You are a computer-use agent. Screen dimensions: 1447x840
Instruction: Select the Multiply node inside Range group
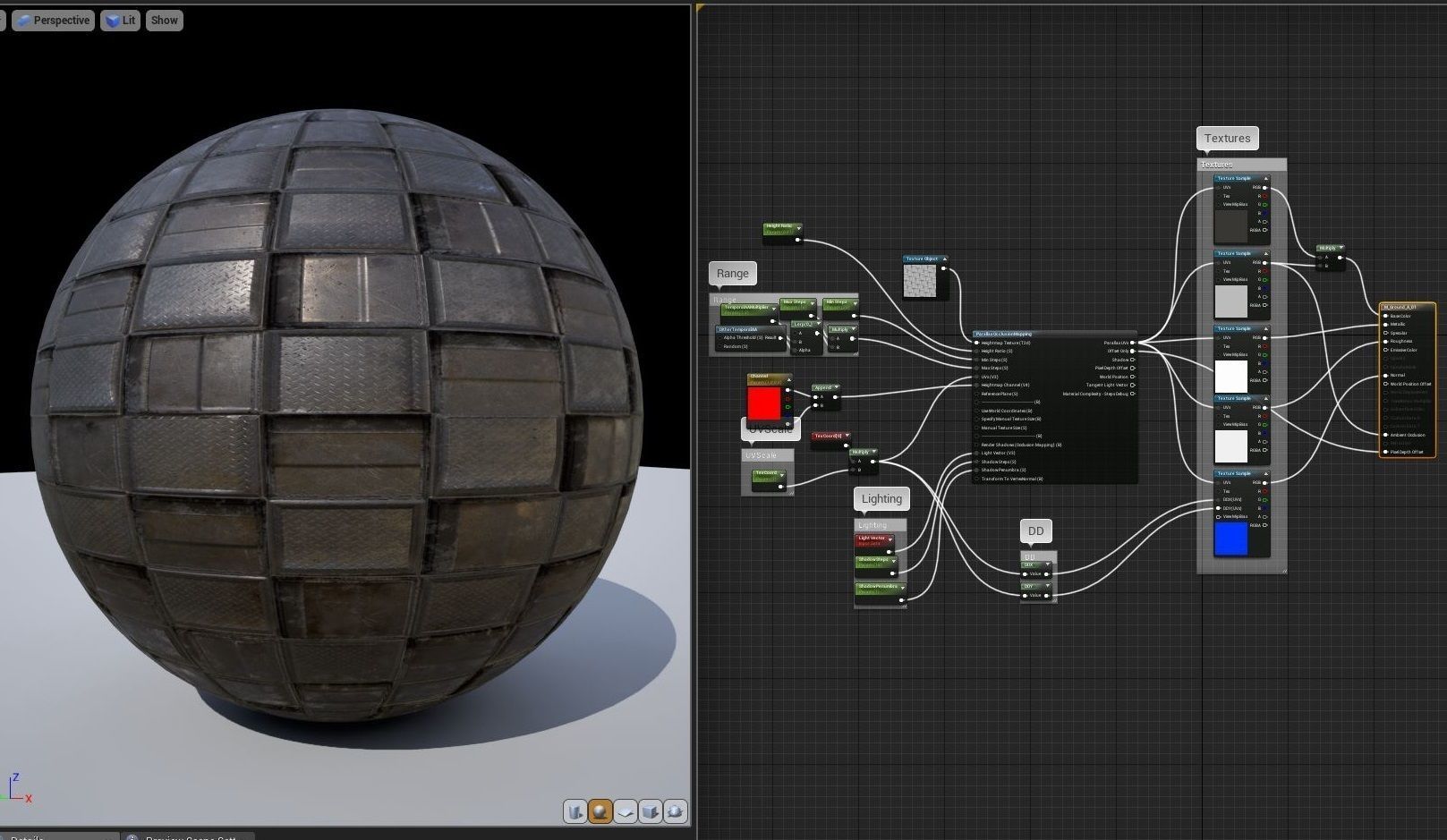pos(843,338)
